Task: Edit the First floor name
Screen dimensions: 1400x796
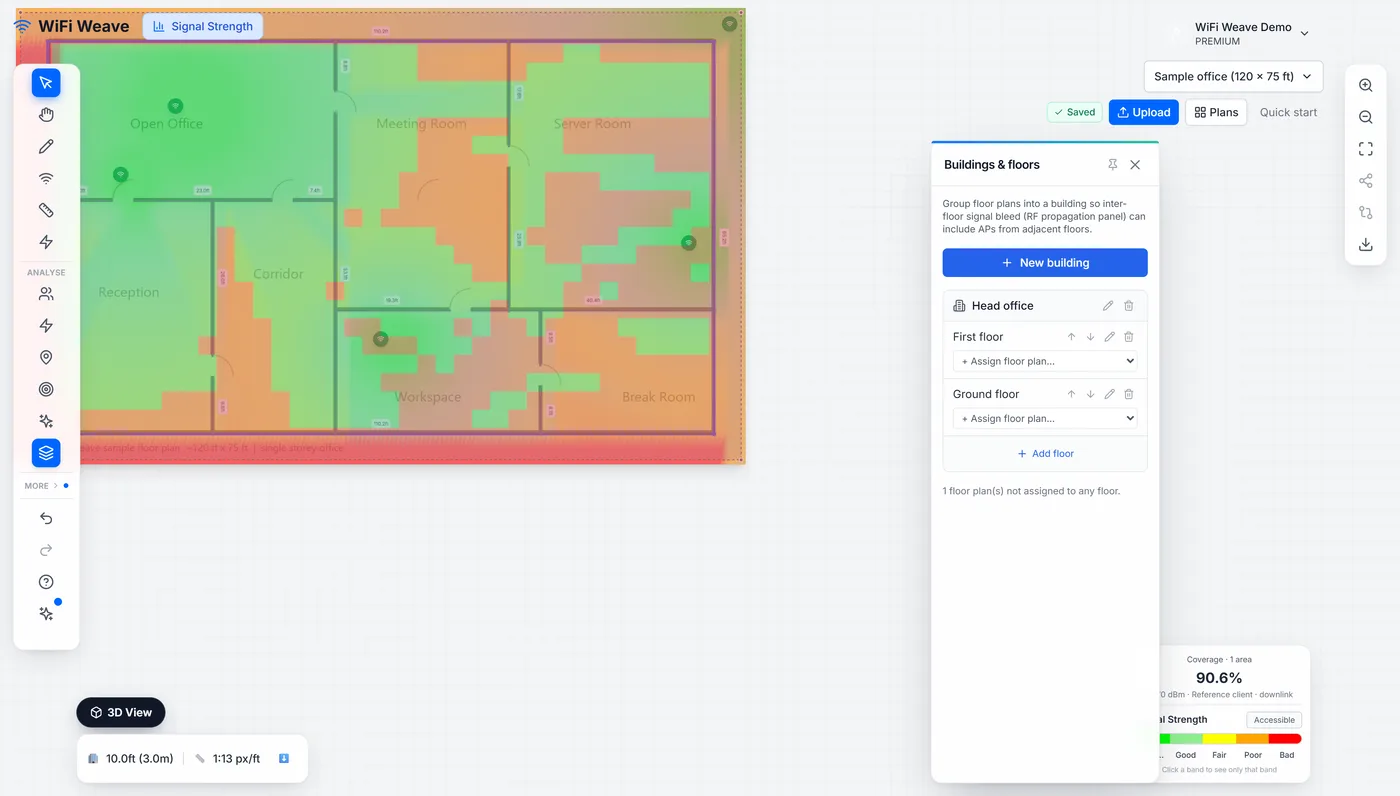Action: pos(1110,337)
